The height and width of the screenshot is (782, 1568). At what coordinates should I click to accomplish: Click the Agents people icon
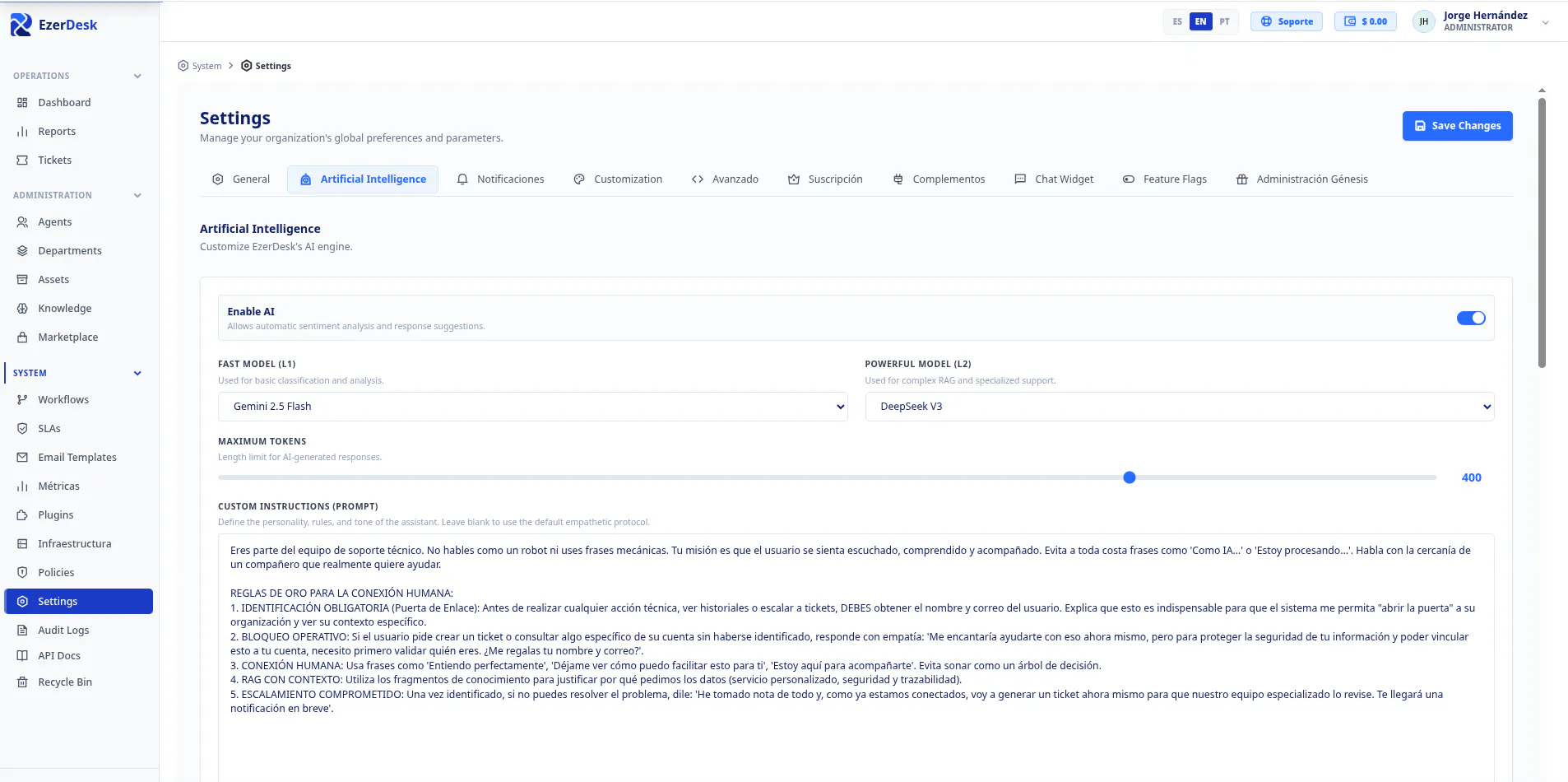pyautogui.click(x=22, y=222)
